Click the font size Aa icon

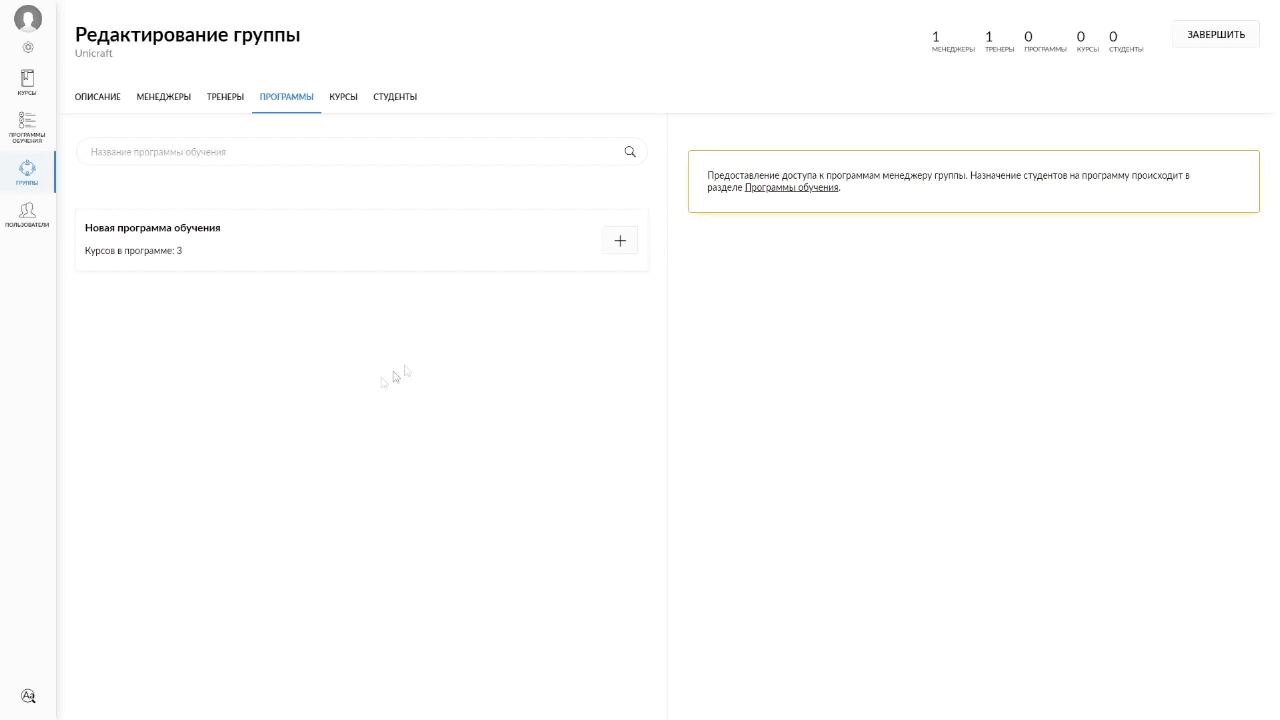tap(28, 696)
